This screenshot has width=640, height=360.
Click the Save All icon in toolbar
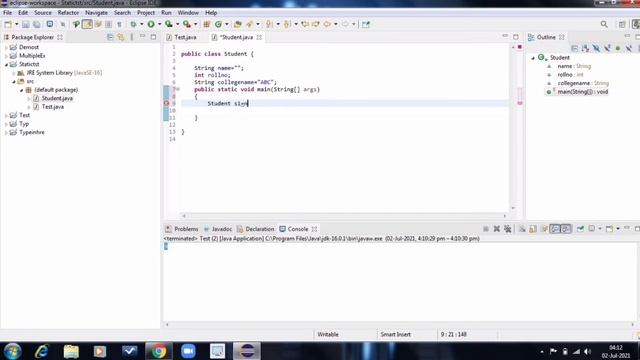pyautogui.click(x=36, y=24)
